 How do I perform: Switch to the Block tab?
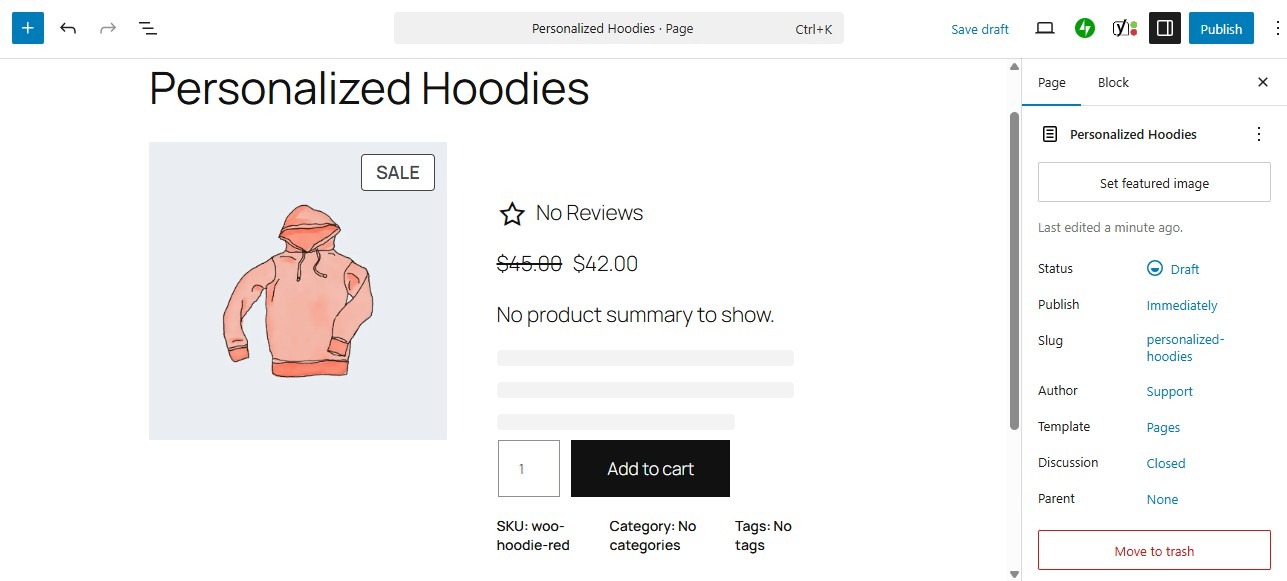pos(1112,82)
